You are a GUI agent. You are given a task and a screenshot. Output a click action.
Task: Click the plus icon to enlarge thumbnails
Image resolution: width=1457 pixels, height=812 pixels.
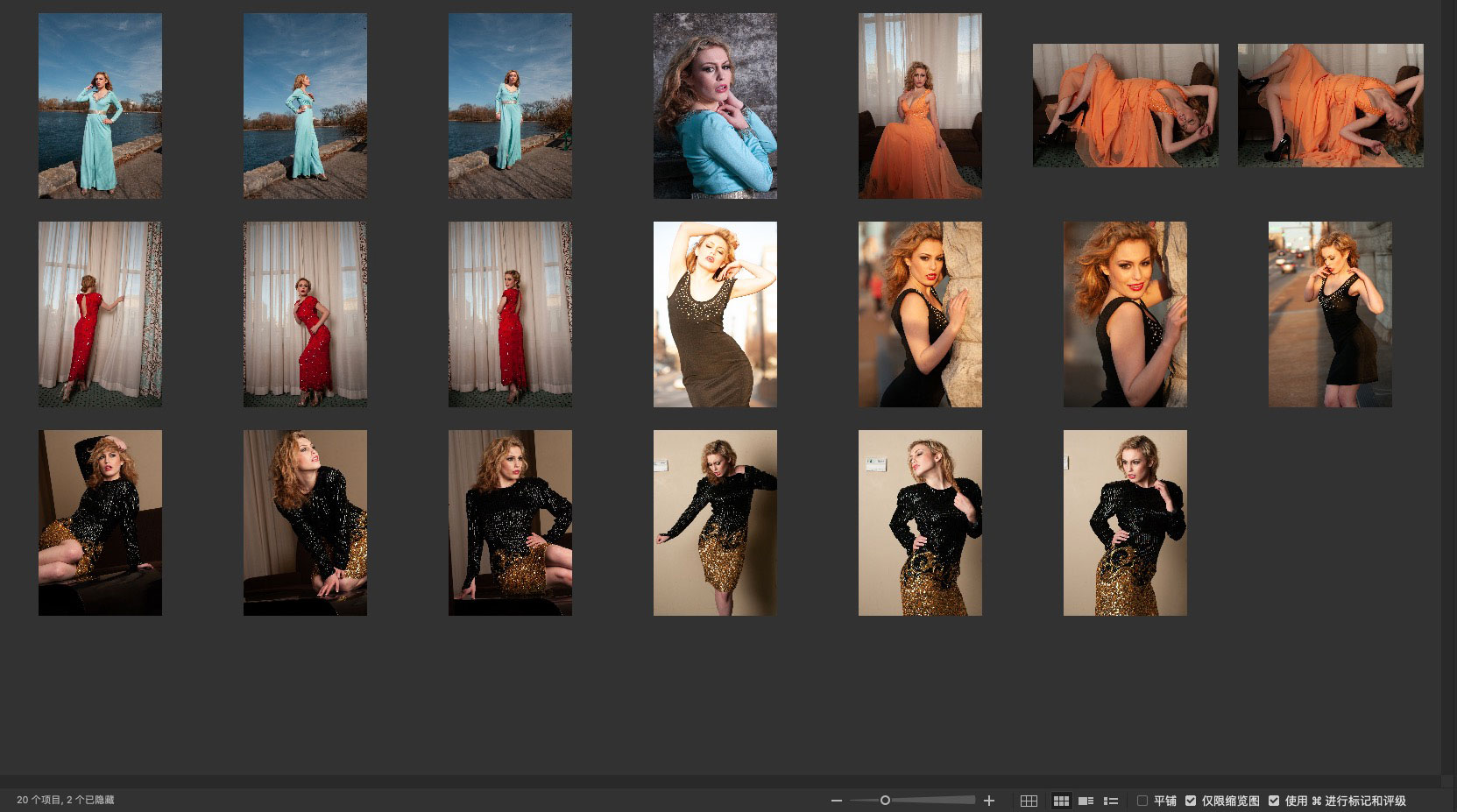(989, 801)
